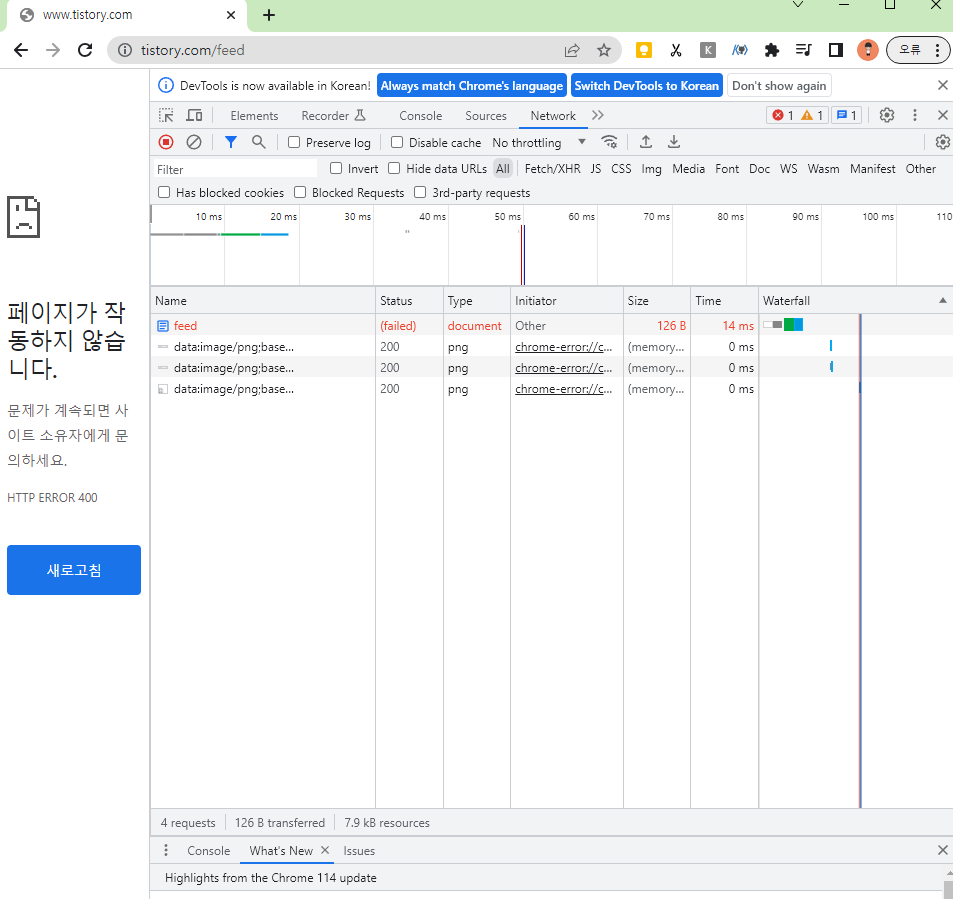Select the Network tab
Viewport: 953px width, 899px height.
click(x=553, y=115)
